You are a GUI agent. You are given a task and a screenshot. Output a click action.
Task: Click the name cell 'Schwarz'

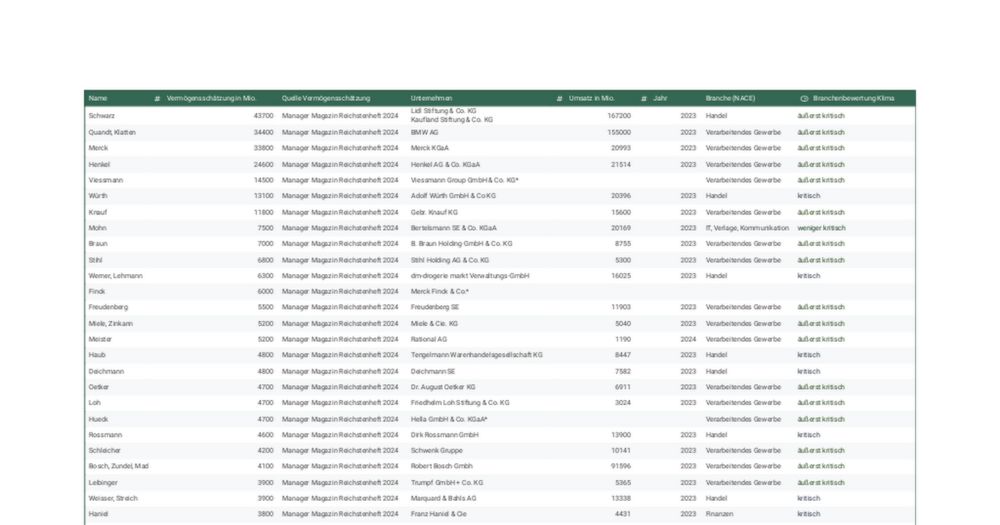(x=101, y=116)
